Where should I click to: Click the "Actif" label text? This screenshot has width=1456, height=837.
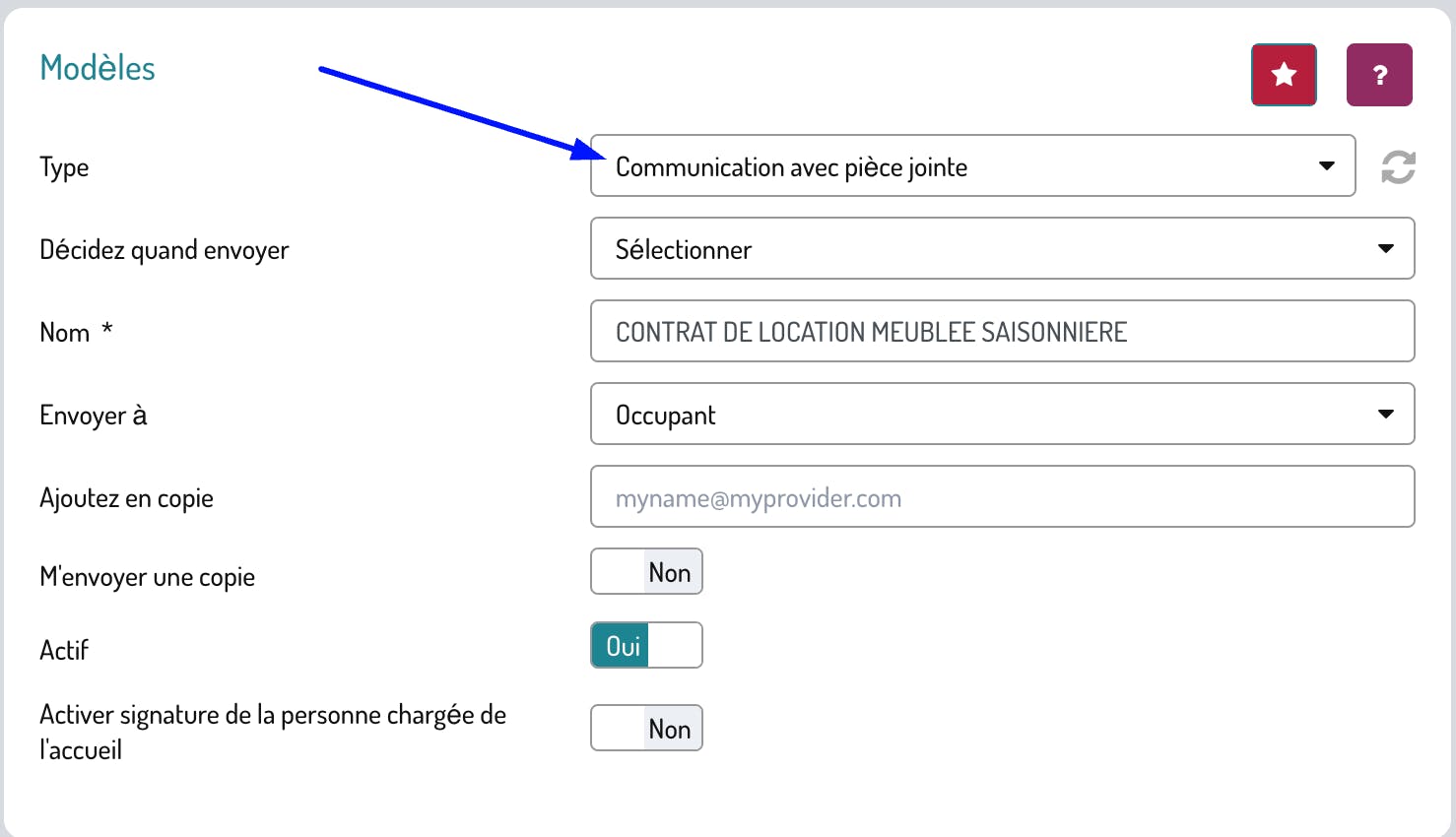tap(64, 650)
